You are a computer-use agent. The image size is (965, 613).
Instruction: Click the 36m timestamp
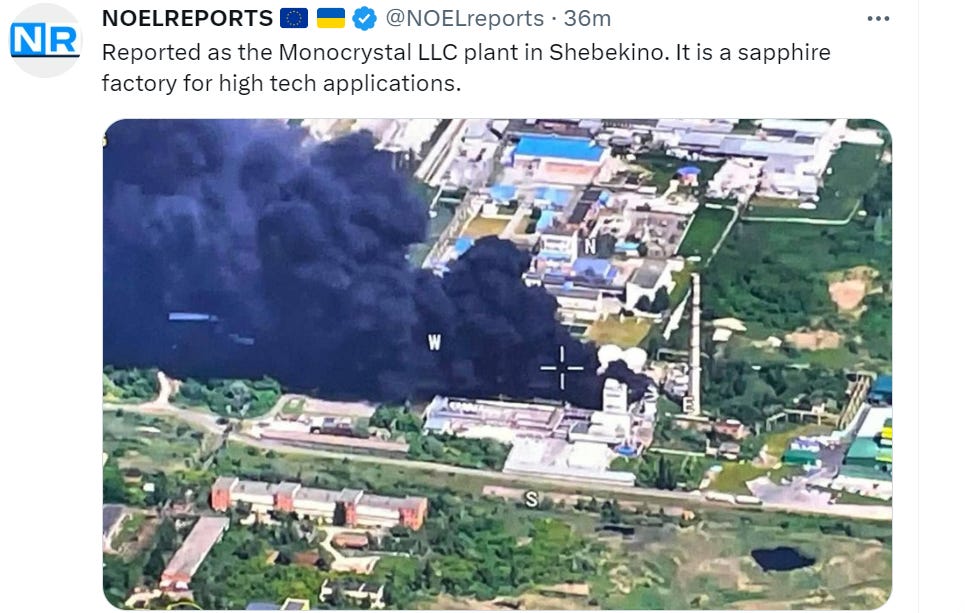(x=587, y=18)
